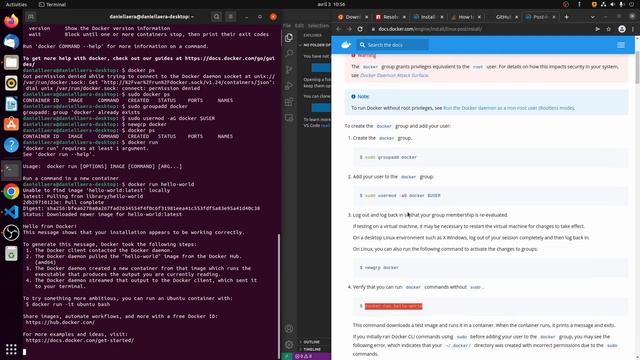Open Ubuntu Software from the dock
The width and height of the screenshot is (640, 360).
(11, 124)
